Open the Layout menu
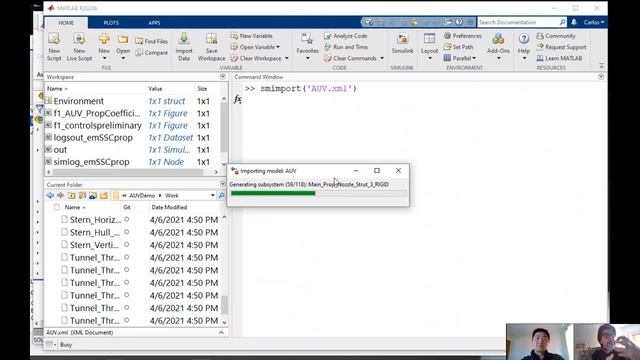 [x=429, y=47]
